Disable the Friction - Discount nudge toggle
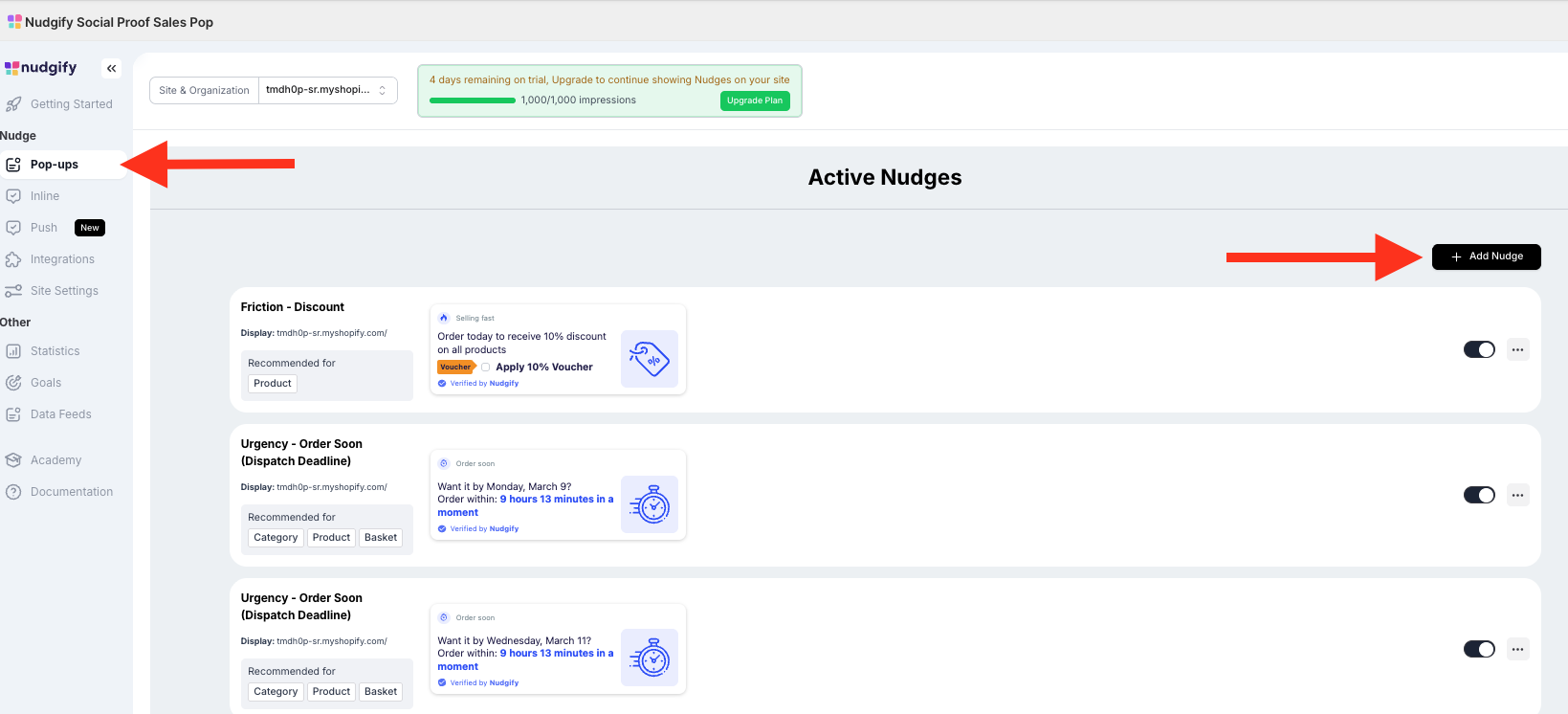This screenshot has width=1568, height=714. (x=1479, y=349)
